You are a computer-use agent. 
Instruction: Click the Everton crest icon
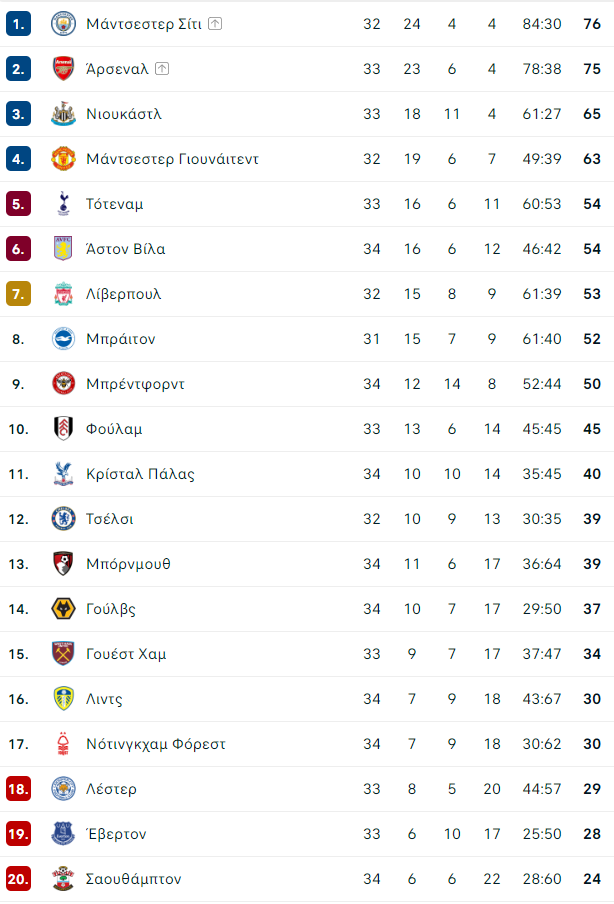click(x=63, y=834)
